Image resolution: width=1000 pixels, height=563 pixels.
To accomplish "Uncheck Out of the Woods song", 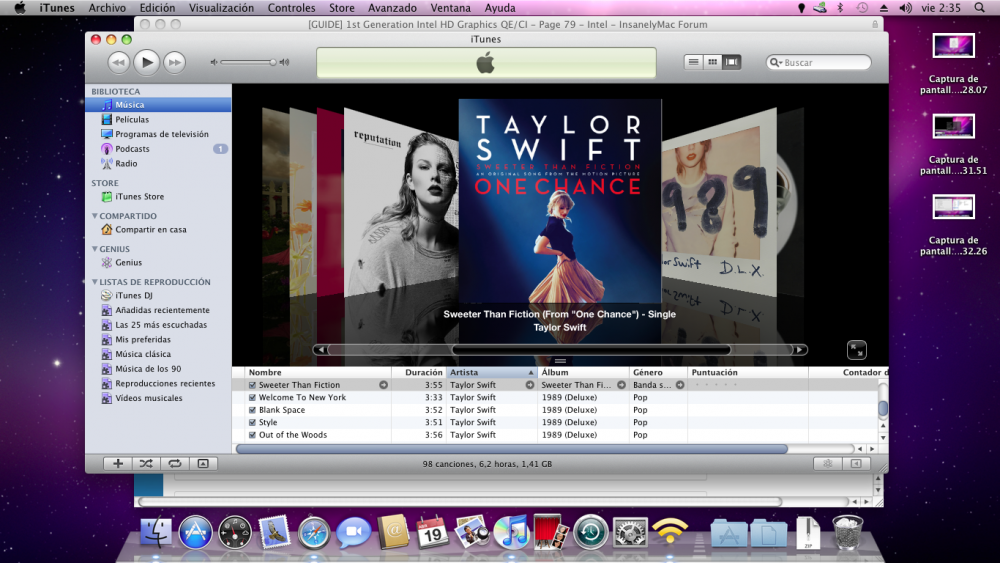I will [253, 435].
